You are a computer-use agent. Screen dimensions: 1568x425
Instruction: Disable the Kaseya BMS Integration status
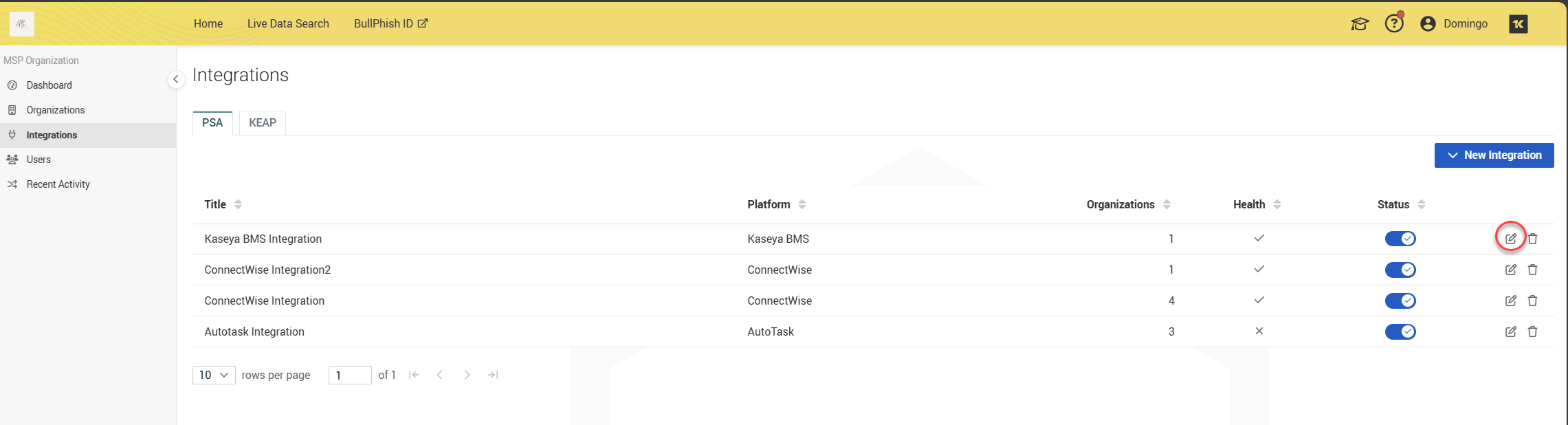point(1400,239)
